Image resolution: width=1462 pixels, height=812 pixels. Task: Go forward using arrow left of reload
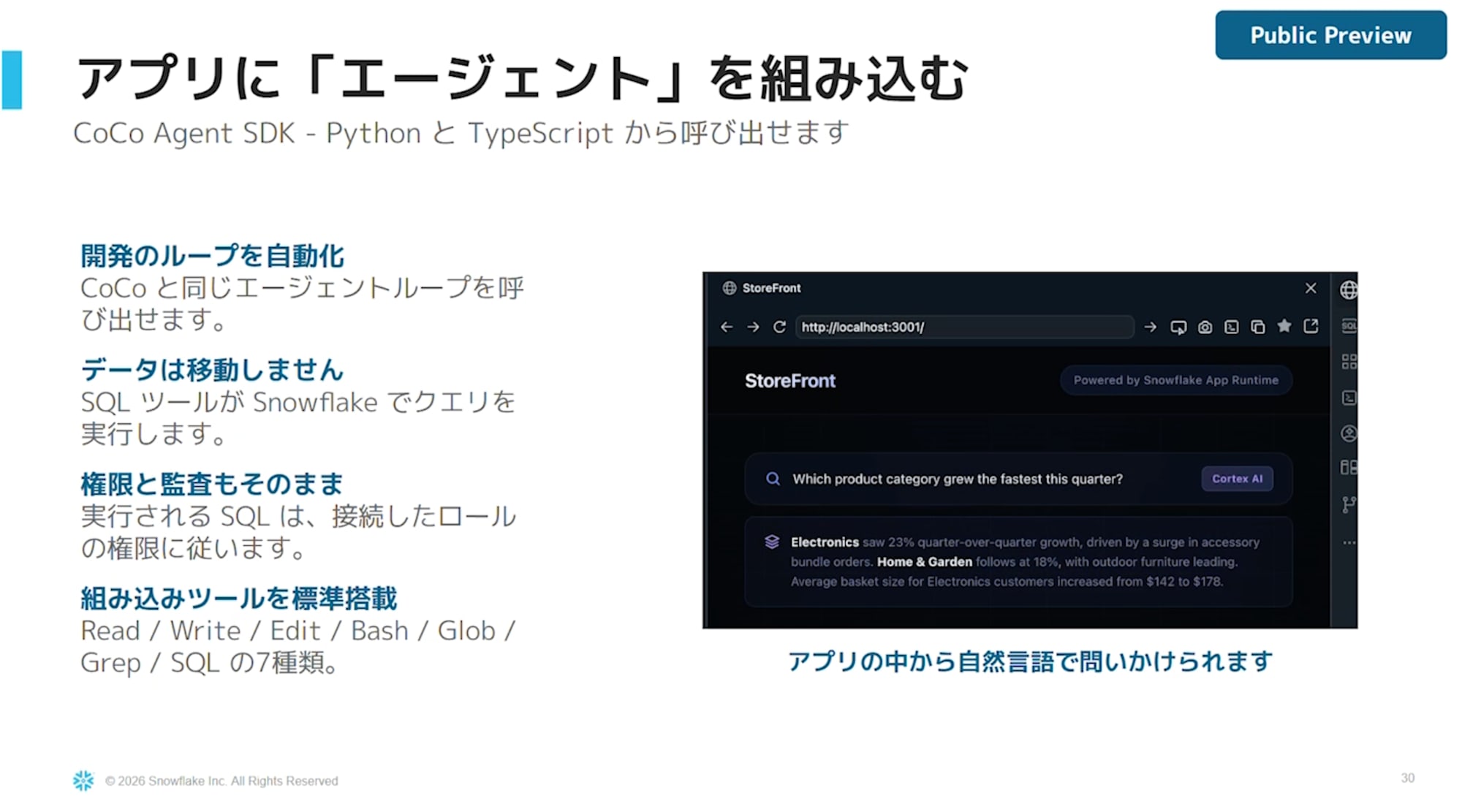[x=753, y=327]
